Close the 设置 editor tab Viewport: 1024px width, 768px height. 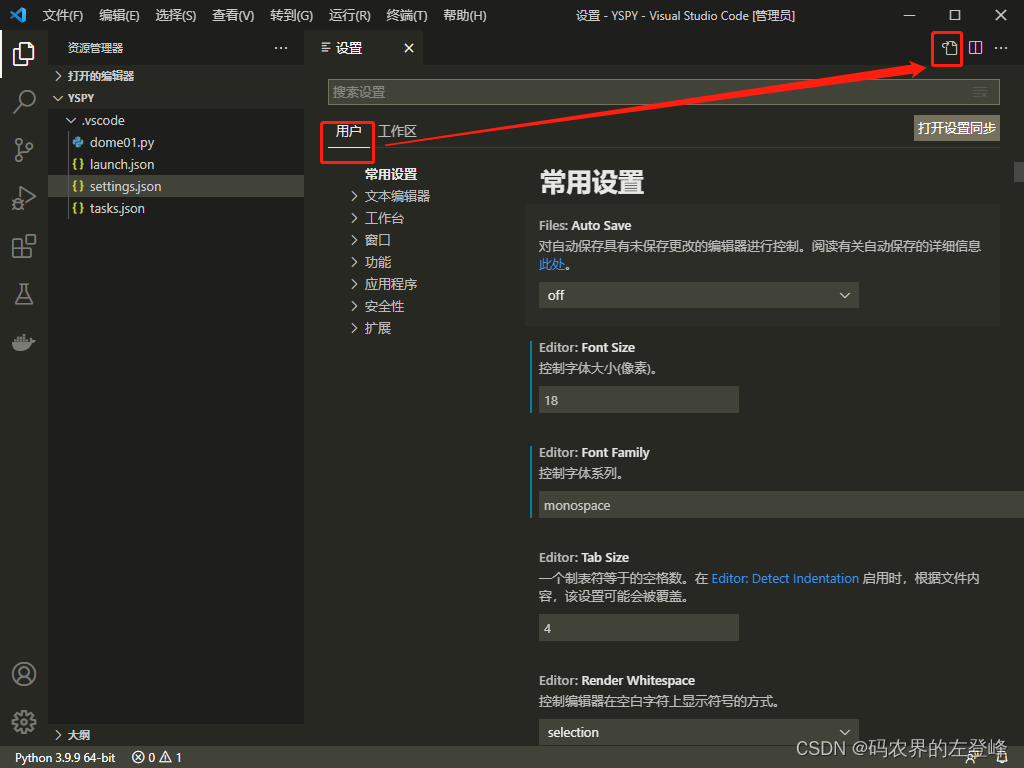point(409,48)
